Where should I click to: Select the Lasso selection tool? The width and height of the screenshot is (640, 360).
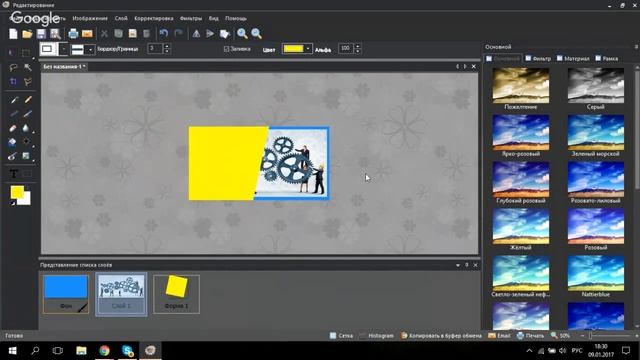coord(13,67)
